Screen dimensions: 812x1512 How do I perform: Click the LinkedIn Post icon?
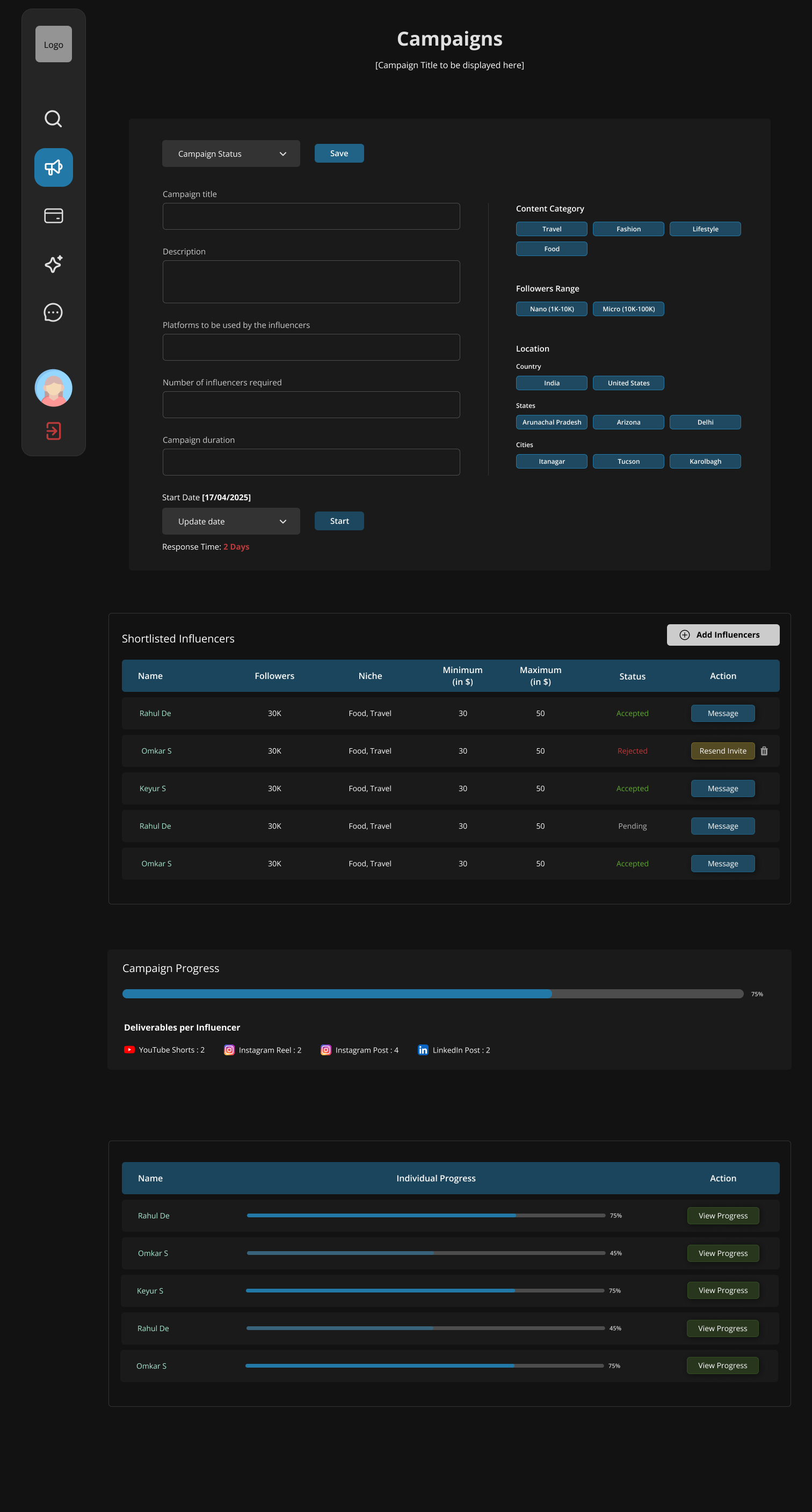423,1049
